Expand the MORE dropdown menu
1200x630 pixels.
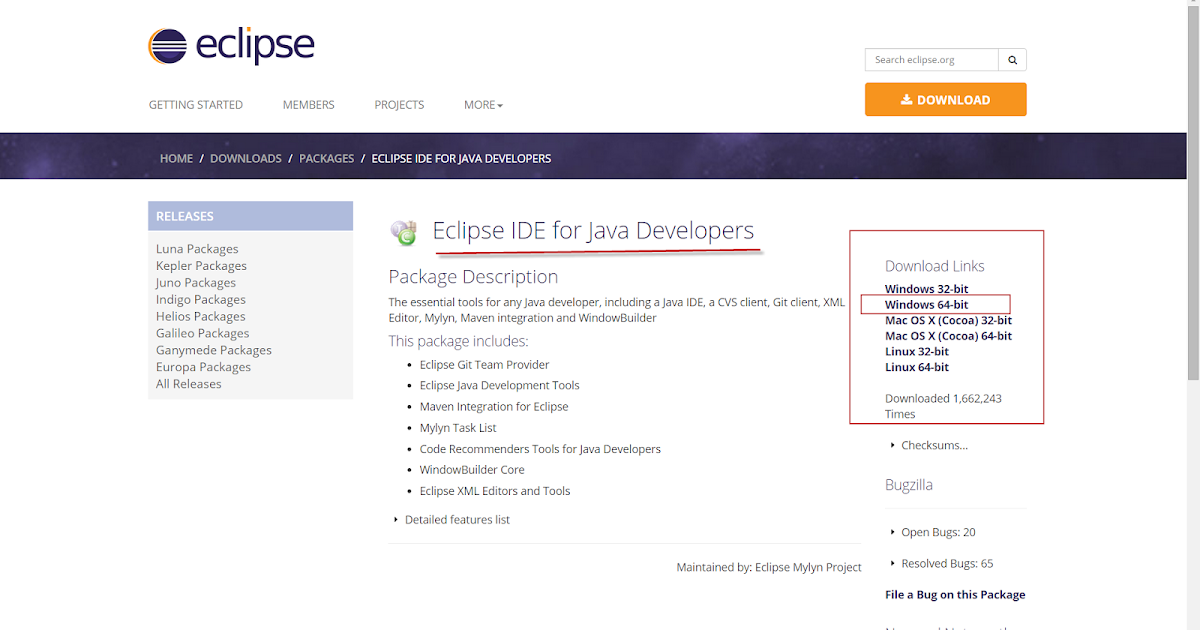(483, 105)
